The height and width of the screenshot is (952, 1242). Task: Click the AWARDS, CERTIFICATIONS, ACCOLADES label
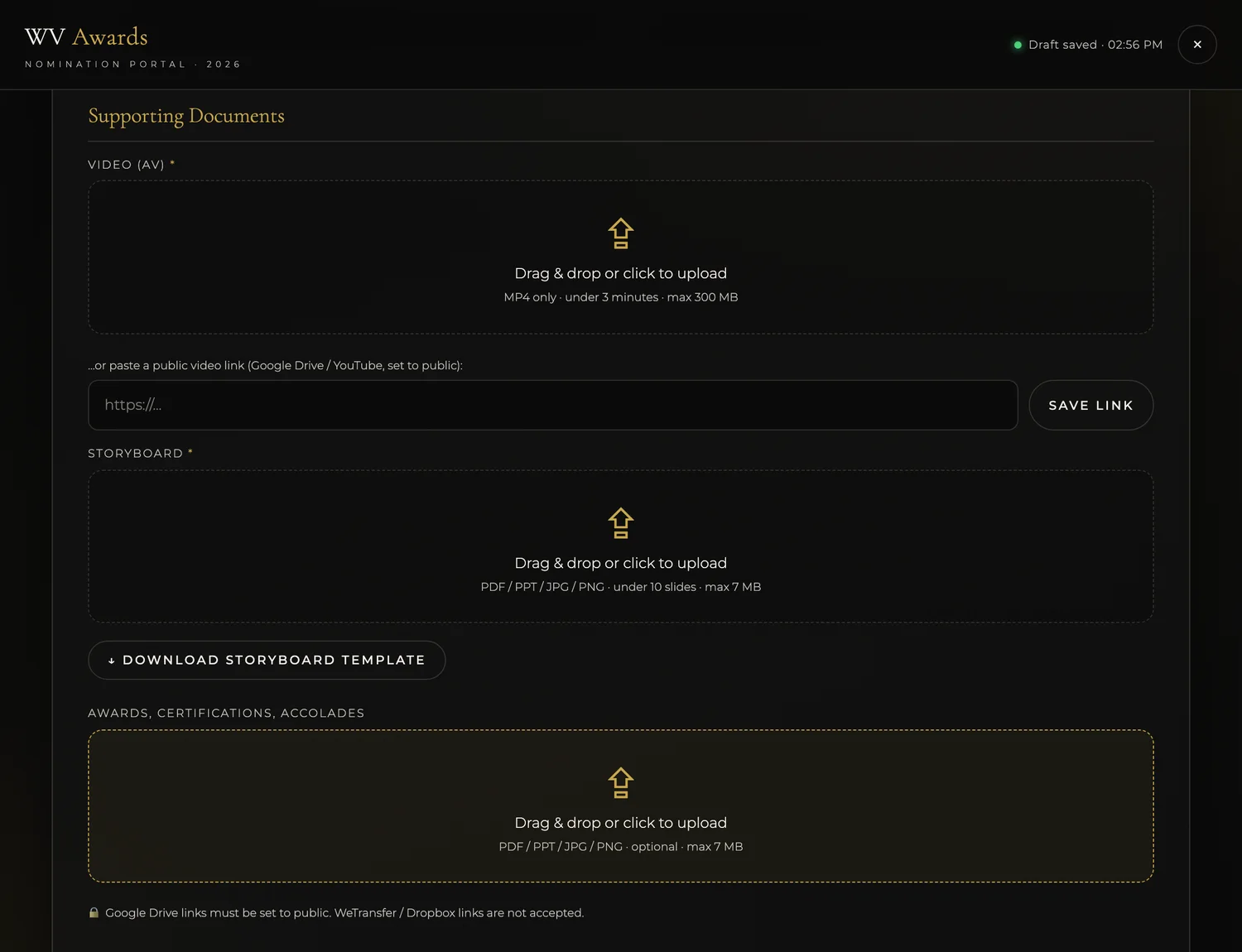pos(226,713)
